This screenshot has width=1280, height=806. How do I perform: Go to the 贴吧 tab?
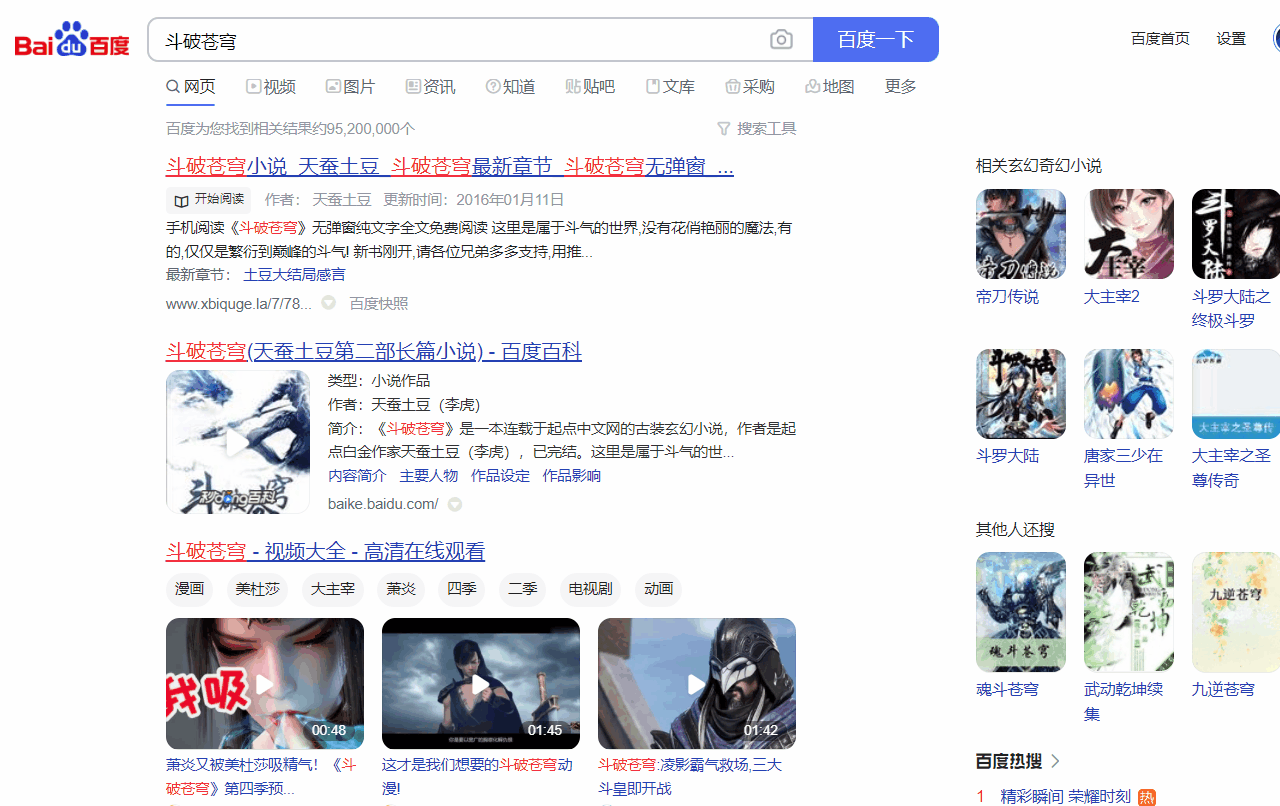[590, 87]
